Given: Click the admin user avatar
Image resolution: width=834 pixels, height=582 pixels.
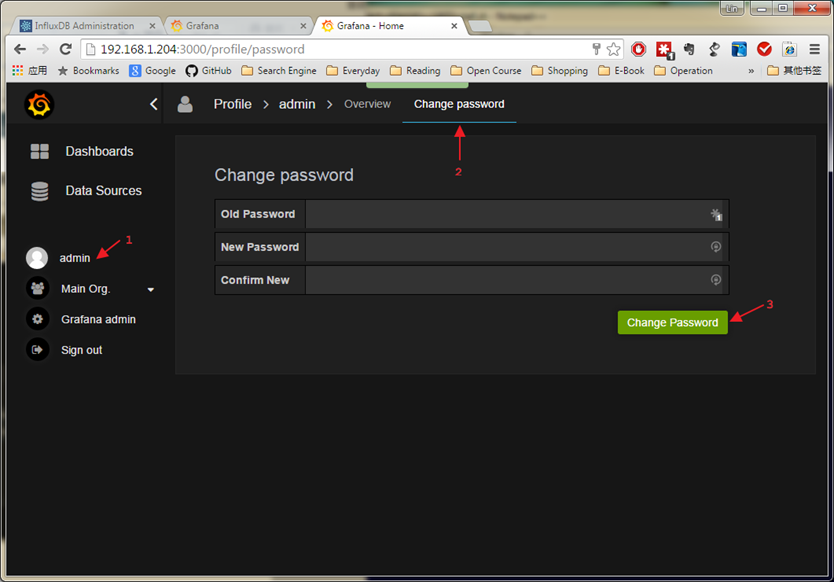Looking at the screenshot, I should [x=37, y=258].
